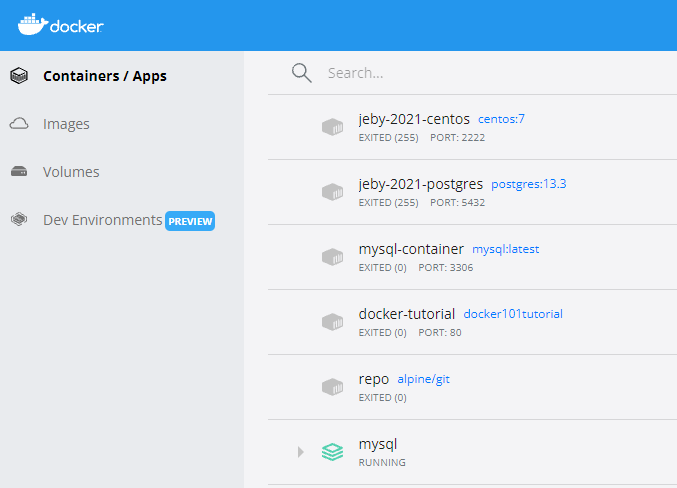
Task: Click the Volumes drive icon
Action: click(19, 171)
